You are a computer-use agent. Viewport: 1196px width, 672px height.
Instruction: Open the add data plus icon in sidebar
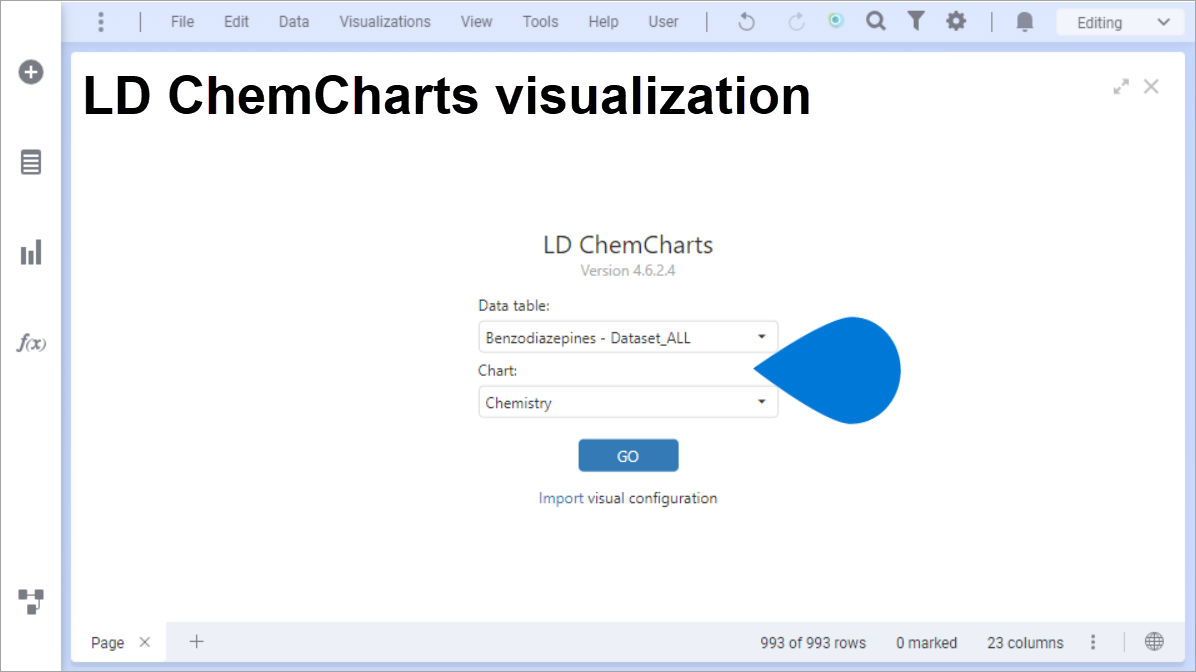pos(31,72)
